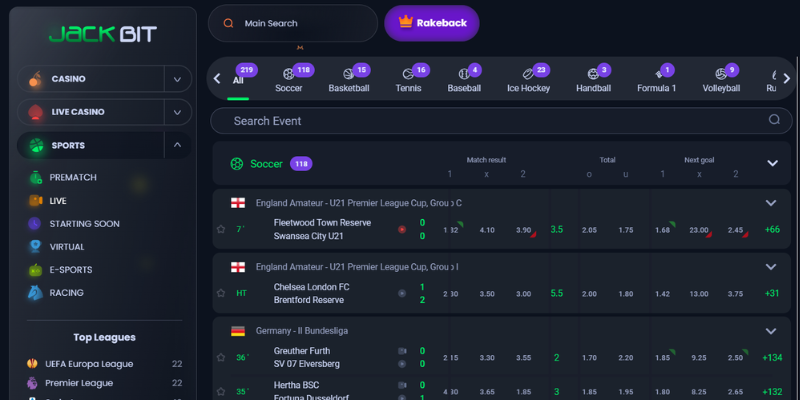The height and width of the screenshot is (400, 800).
Task: Click the Racing horse icon in sidebar
Action: (x=35, y=293)
